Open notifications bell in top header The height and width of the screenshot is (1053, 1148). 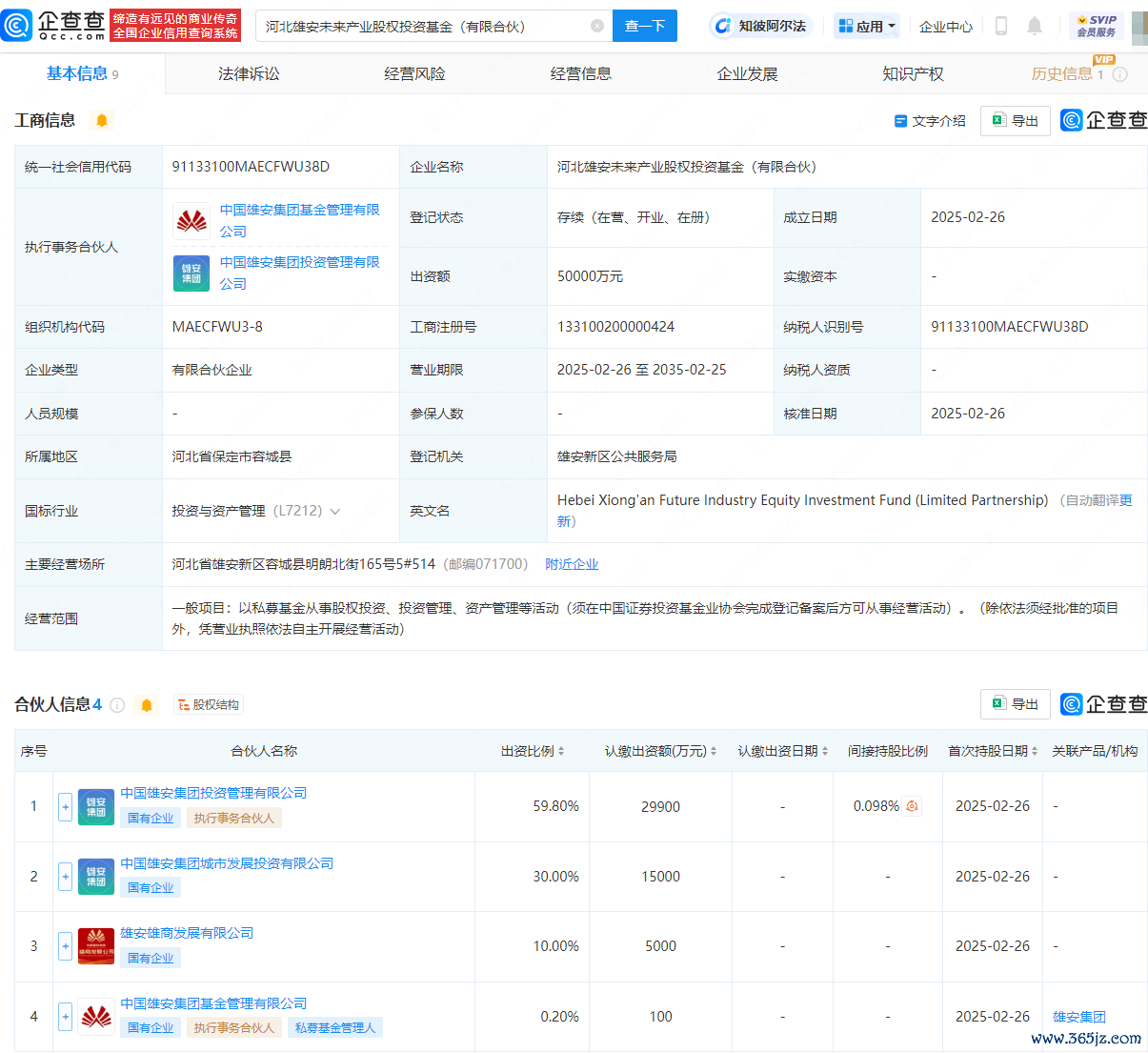pyautogui.click(x=1035, y=26)
